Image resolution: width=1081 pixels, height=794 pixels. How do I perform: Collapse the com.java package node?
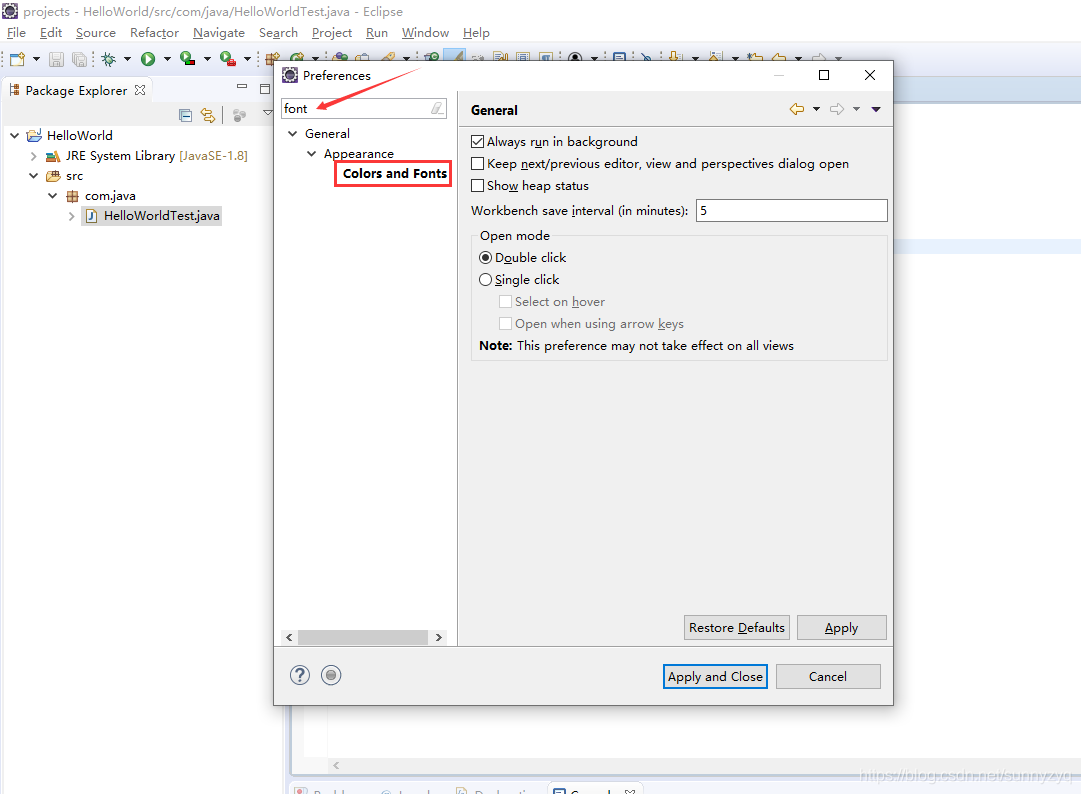52,196
